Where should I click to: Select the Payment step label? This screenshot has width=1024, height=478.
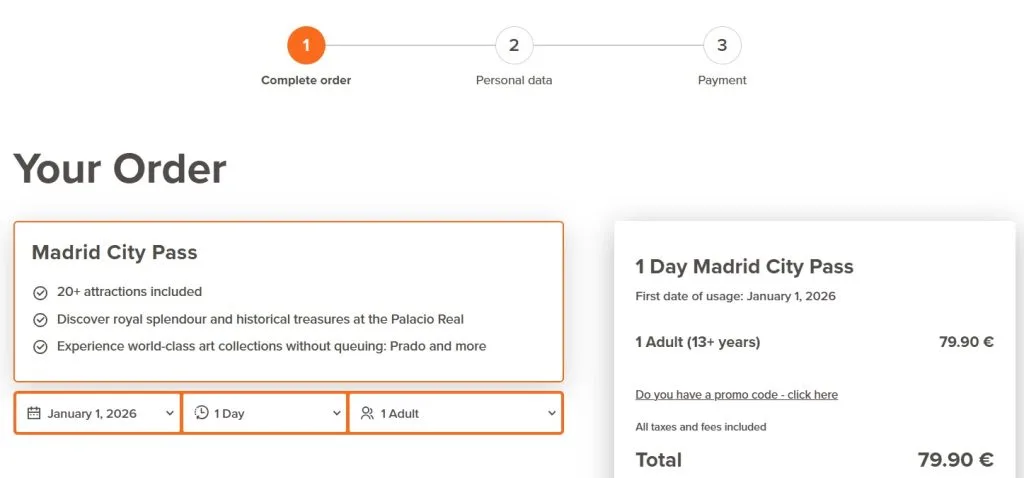coord(722,80)
